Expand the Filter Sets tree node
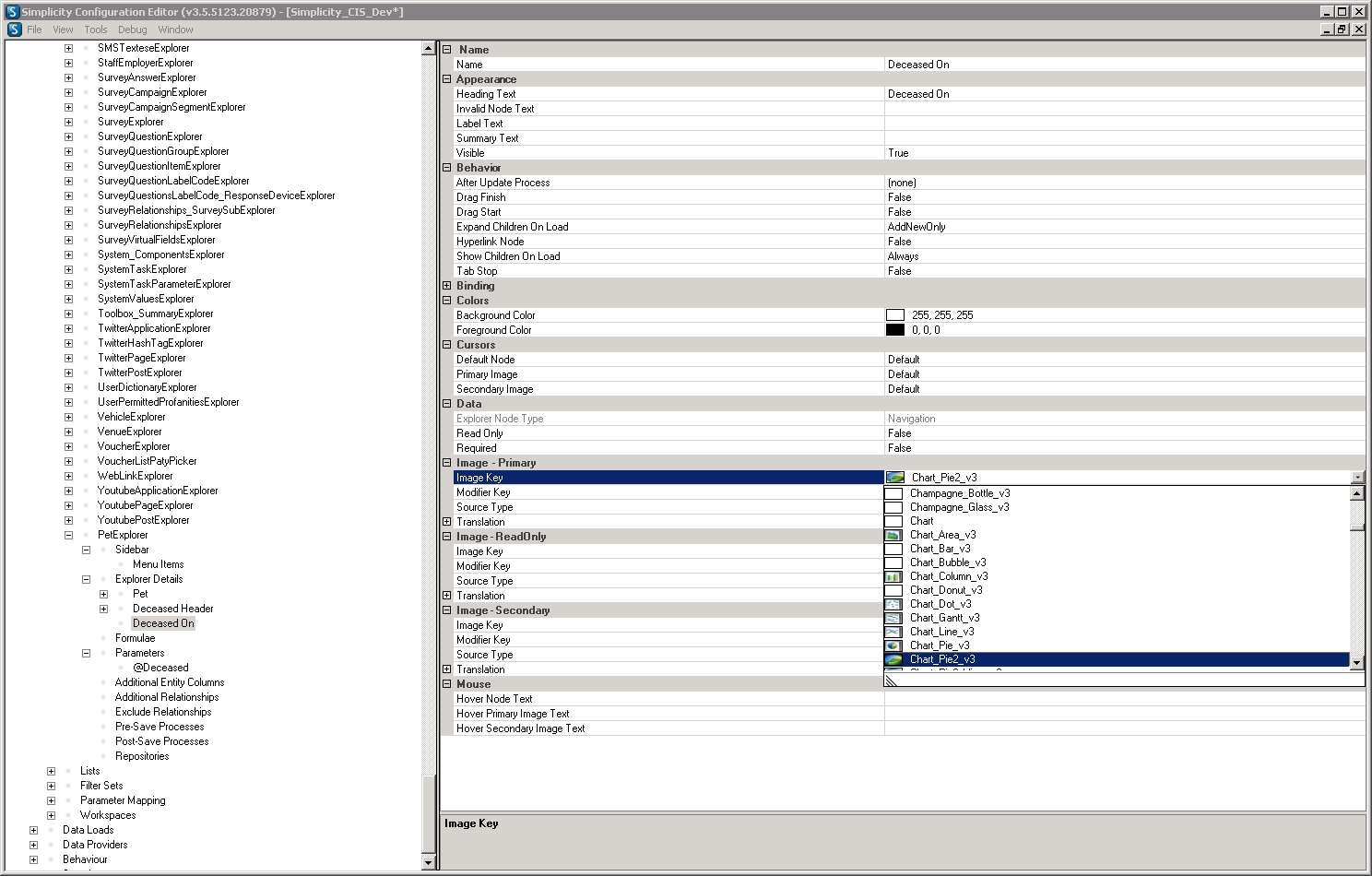The image size is (1372, 876). tap(51, 786)
